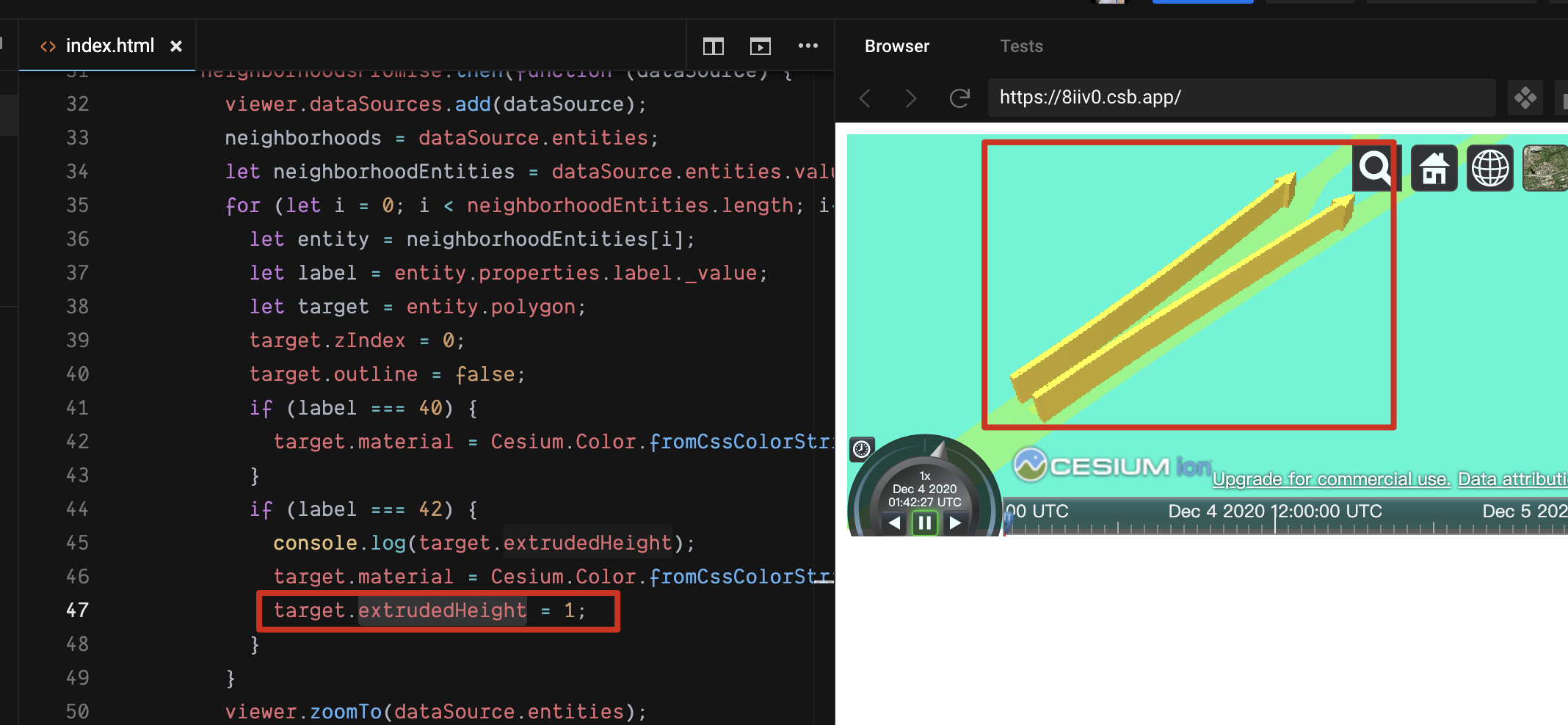This screenshot has height=725, width=1568.
Task: Click the clock icon on the animation widget
Action: [x=861, y=449]
